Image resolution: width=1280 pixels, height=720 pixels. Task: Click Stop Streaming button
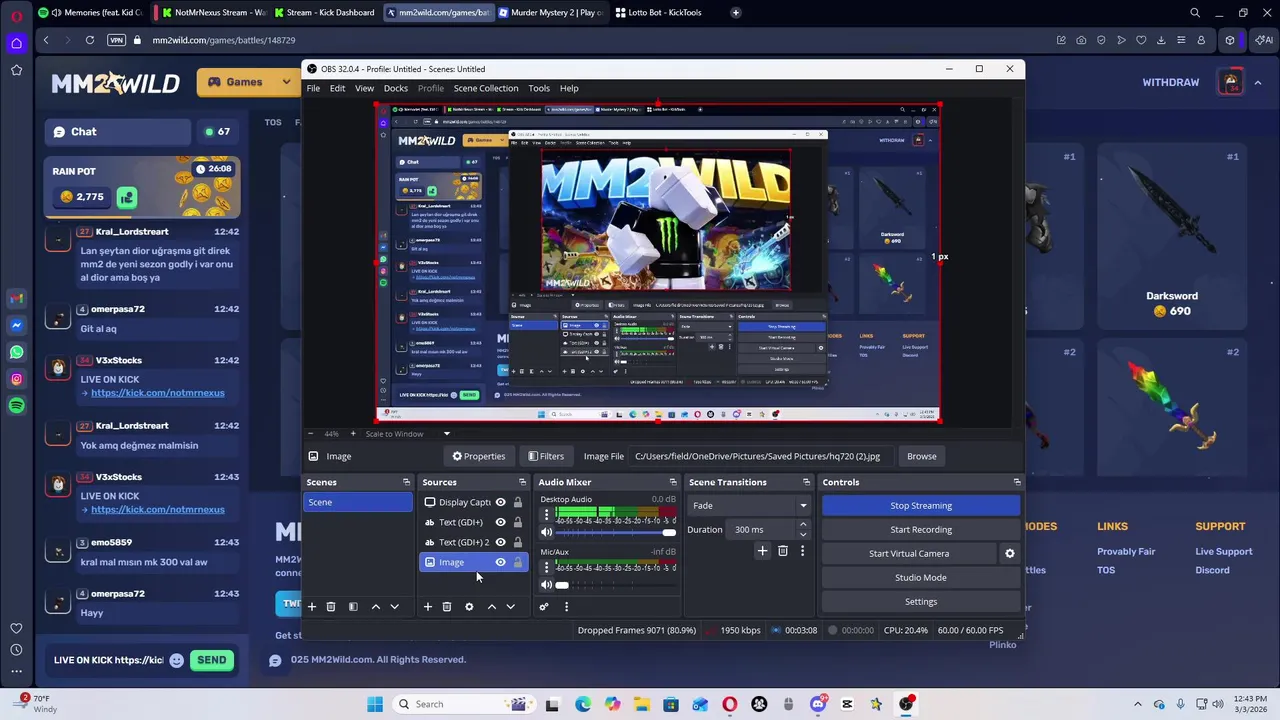click(x=921, y=506)
